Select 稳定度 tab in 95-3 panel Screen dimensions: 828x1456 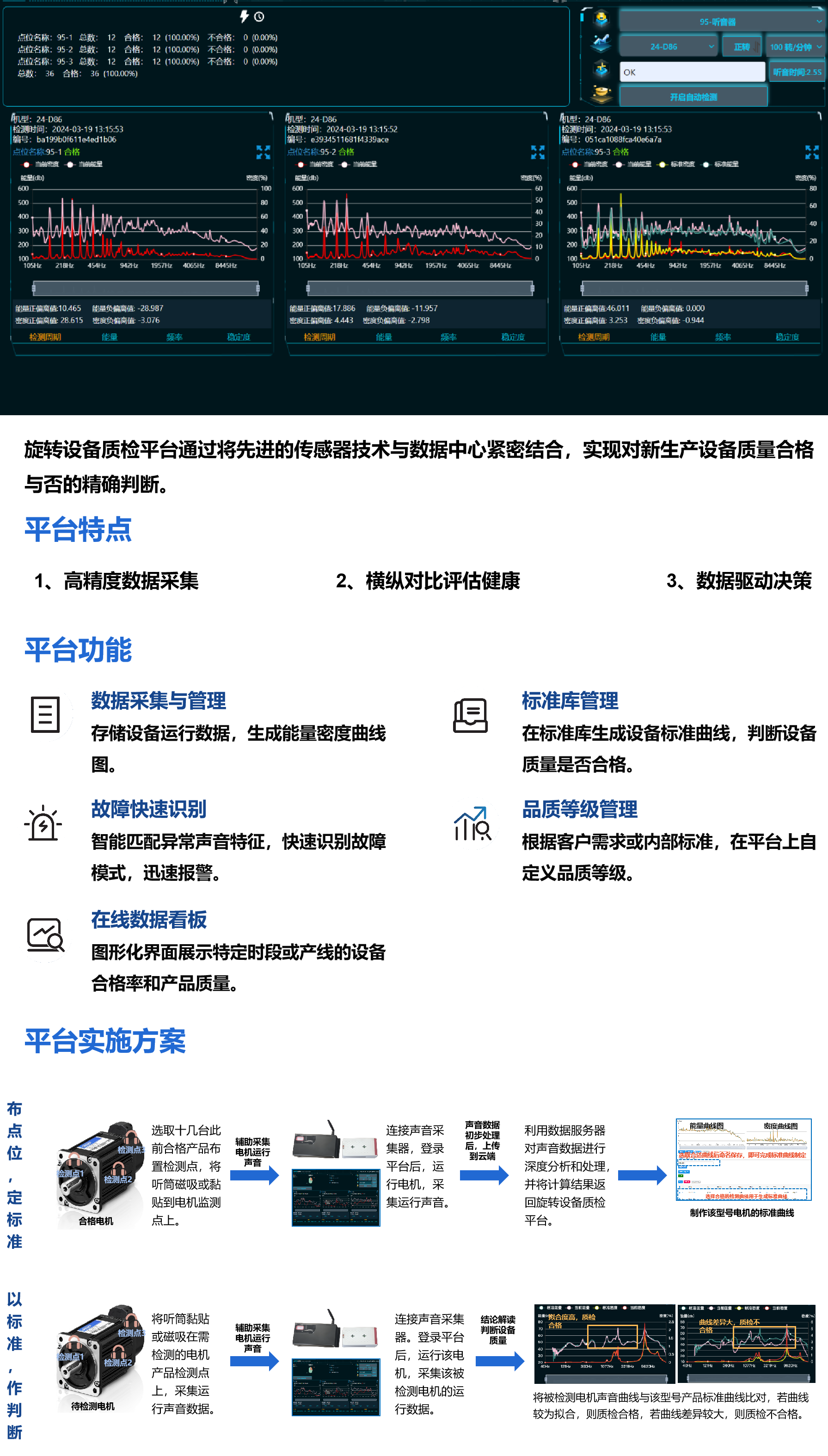tap(787, 337)
